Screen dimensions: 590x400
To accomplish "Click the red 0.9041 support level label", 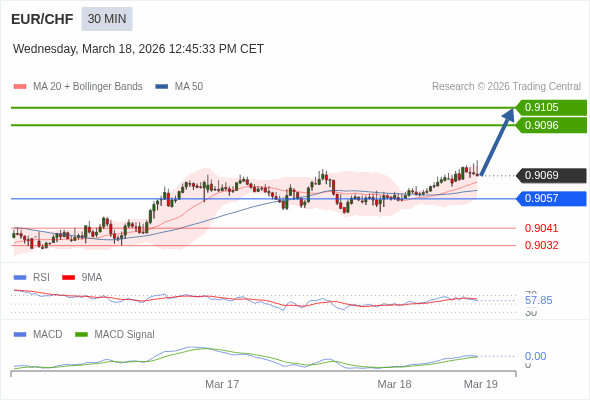I will coord(541,228).
